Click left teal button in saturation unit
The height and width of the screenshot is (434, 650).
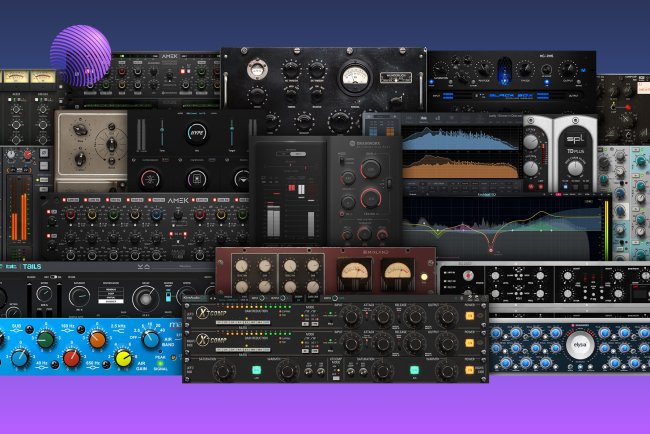pos(257,370)
